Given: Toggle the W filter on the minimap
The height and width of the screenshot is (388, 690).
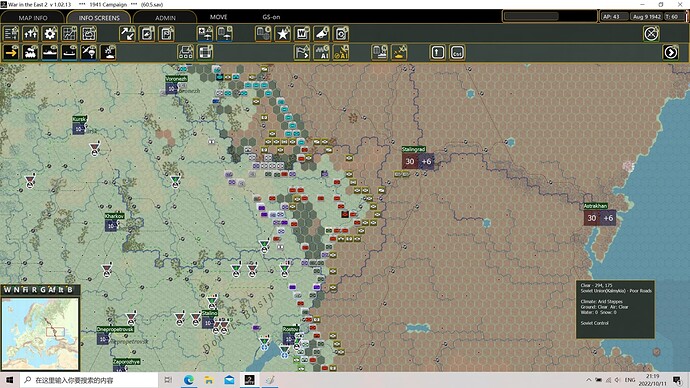Looking at the screenshot, I should point(7,289).
